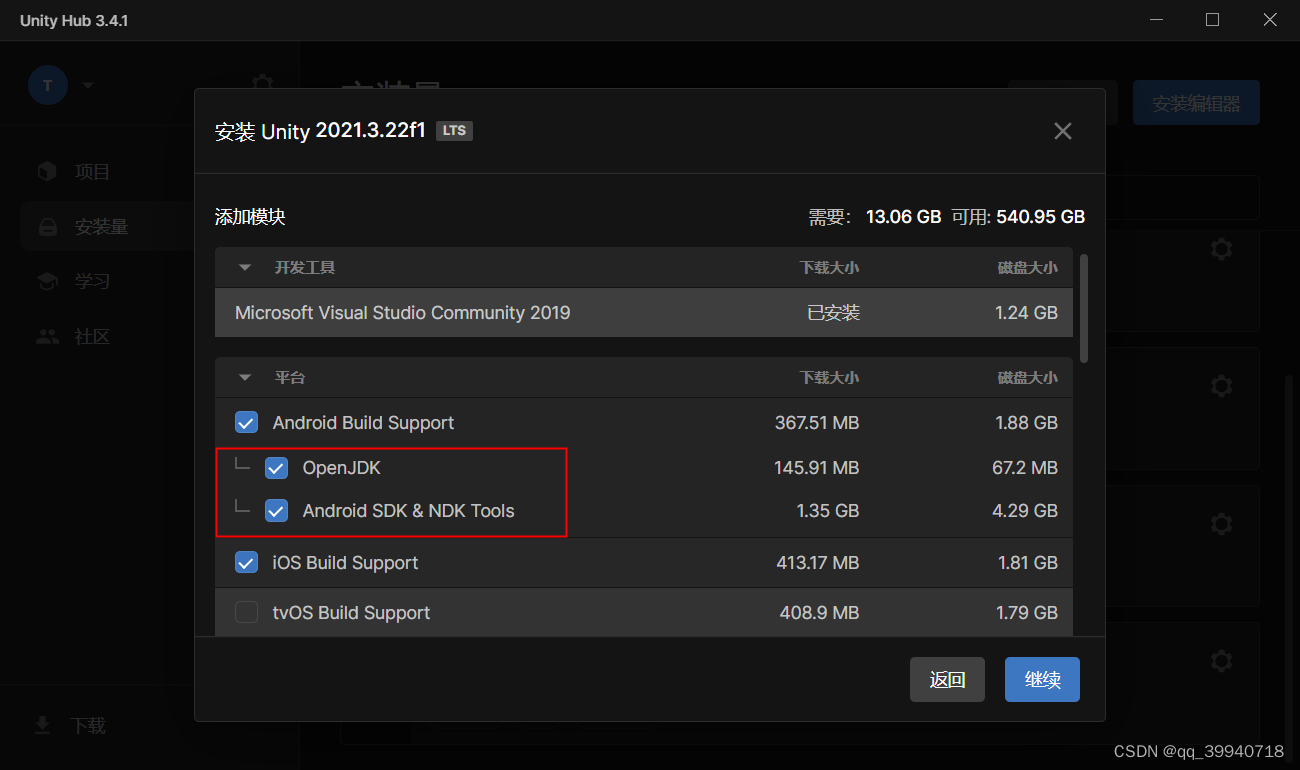Click the 4.29 GB disk size value
Viewport: 1300px width, 770px height.
[1026, 511]
